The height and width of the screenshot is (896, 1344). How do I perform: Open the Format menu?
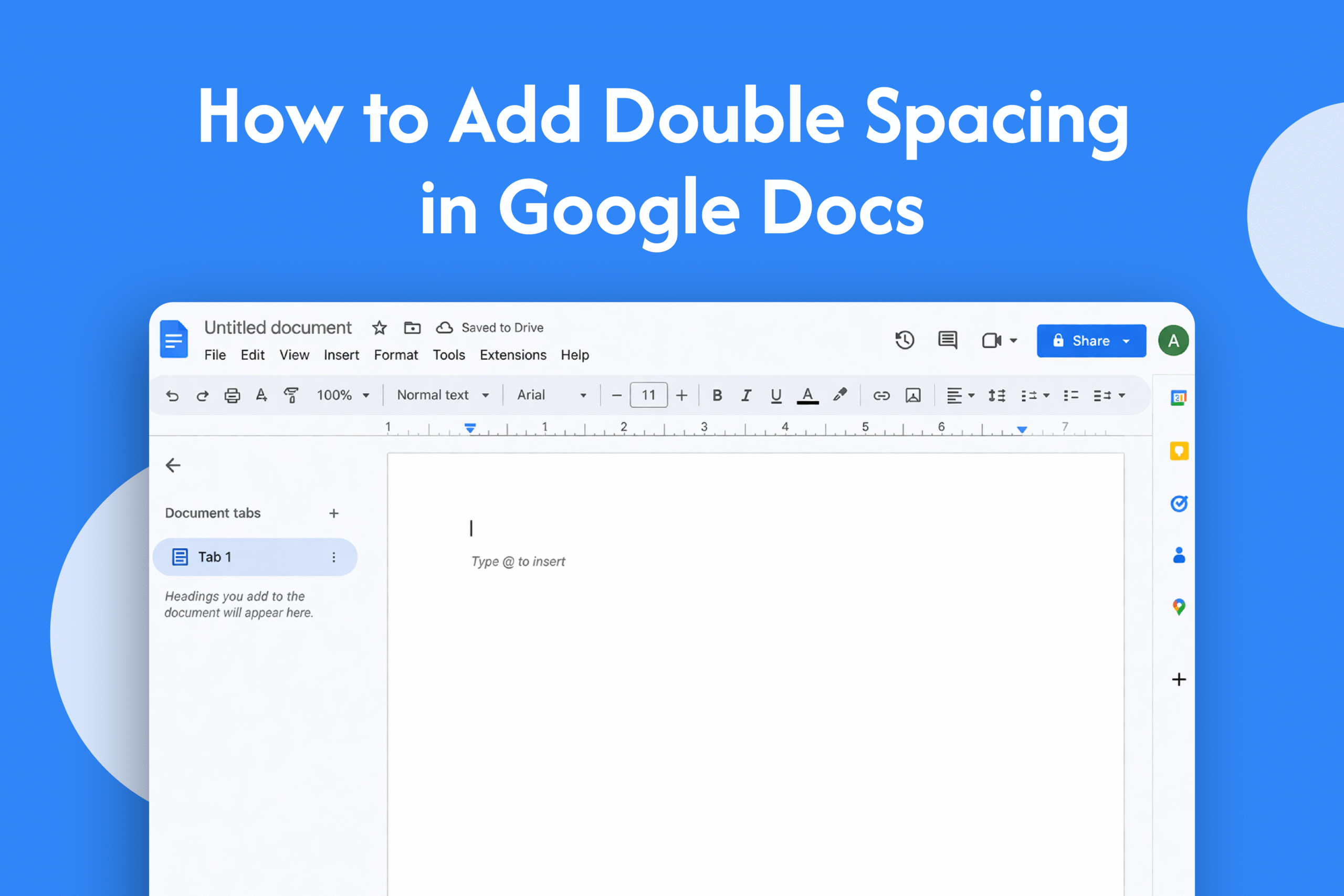tap(396, 355)
